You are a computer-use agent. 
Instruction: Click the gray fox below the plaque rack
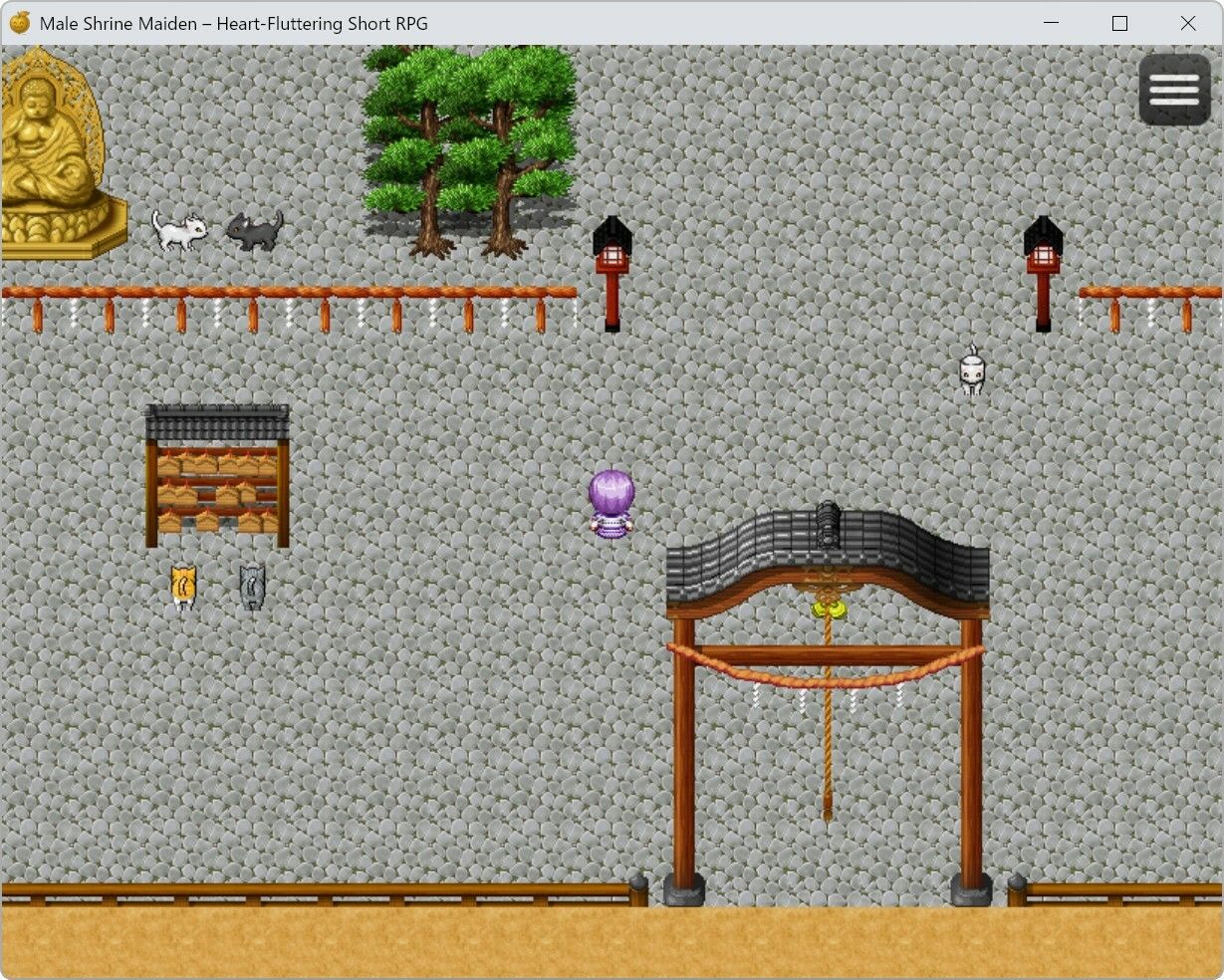pyautogui.click(x=252, y=588)
